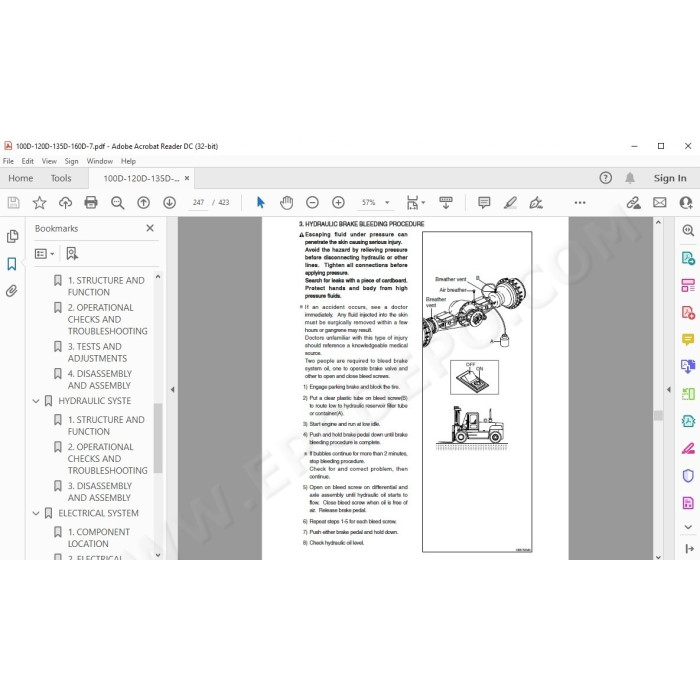The height and width of the screenshot is (700, 700).
Task: Open Attachments paperclip panel icon
Action: [x=12, y=291]
